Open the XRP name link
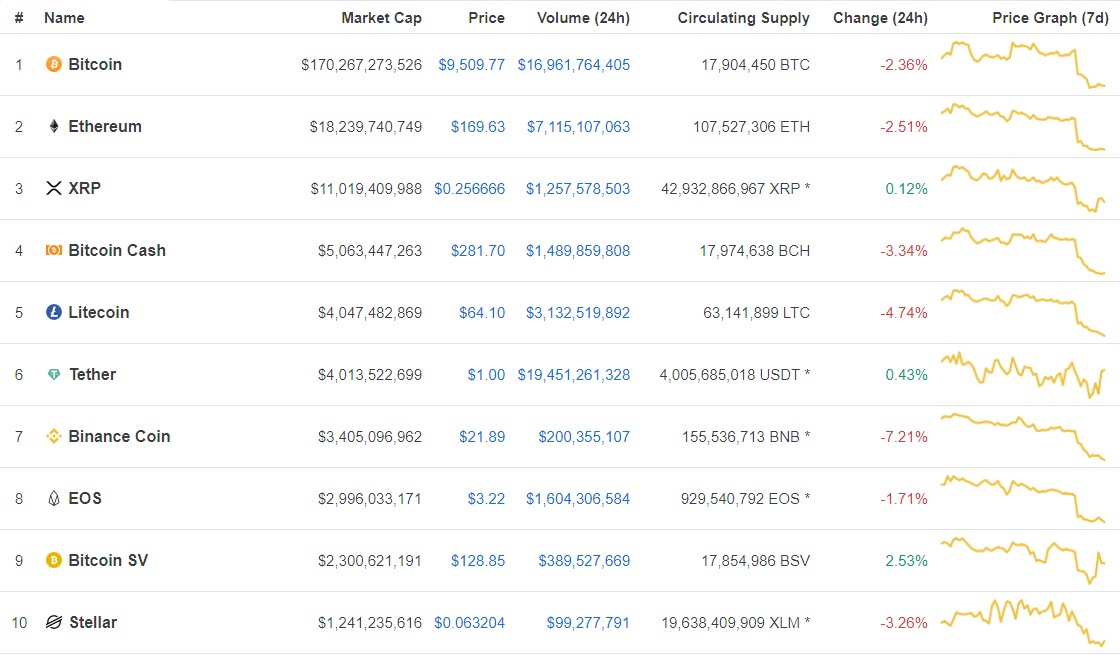 click(x=84, y=189)
